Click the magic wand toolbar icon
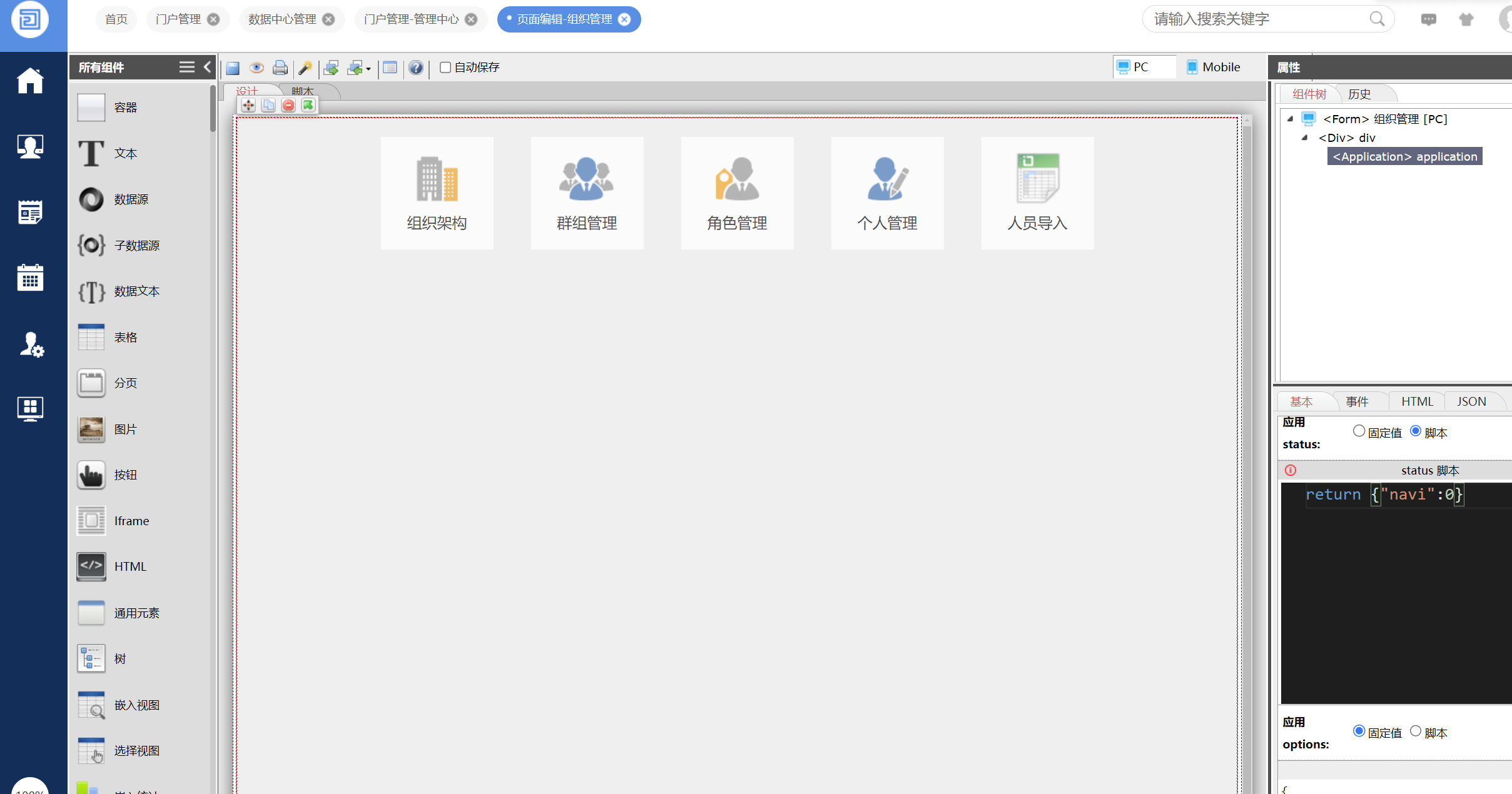This screenshot has height=794, width=1512. 306,68
